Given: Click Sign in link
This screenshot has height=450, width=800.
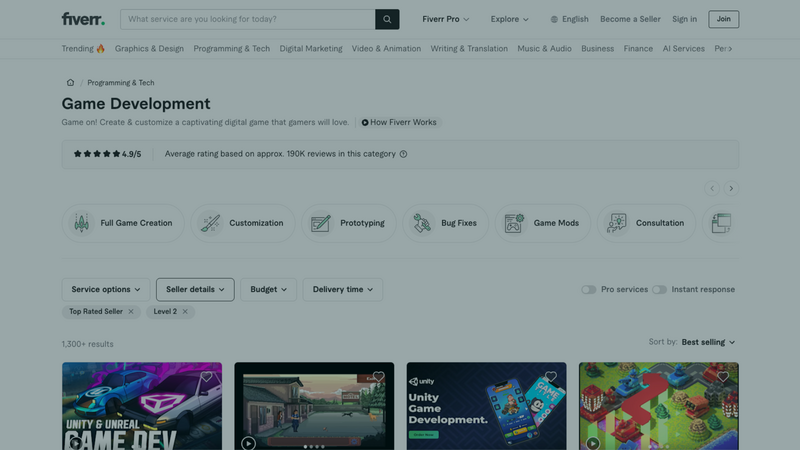Looking at the screenshot, I should coord(684,19).
